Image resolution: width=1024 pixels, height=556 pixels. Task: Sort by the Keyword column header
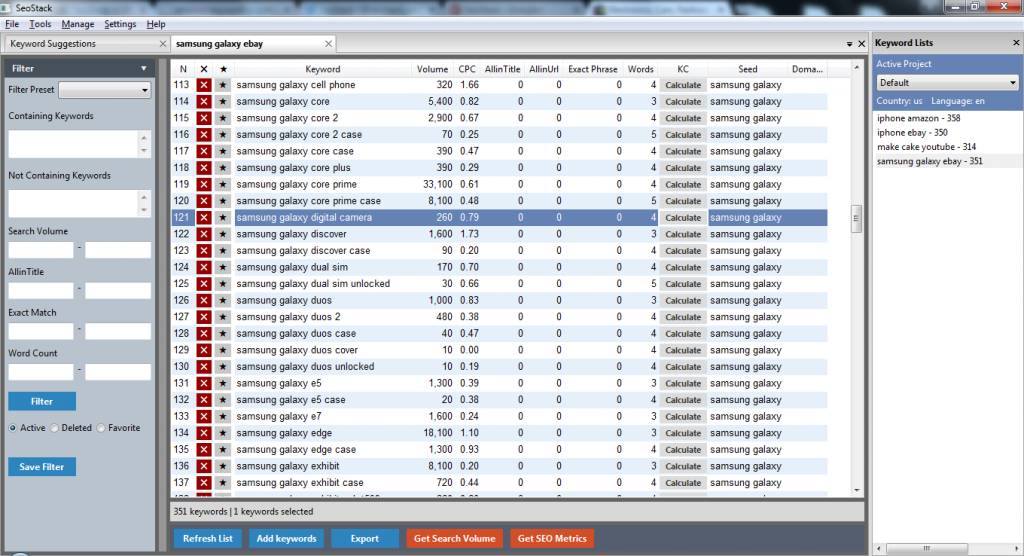[x=323, y=69]
